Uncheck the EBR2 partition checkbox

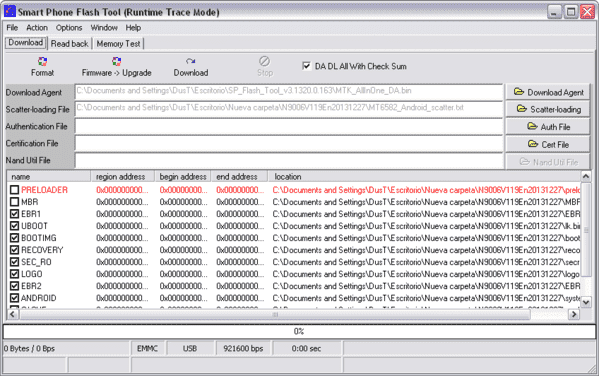click(x=15, y=286)
